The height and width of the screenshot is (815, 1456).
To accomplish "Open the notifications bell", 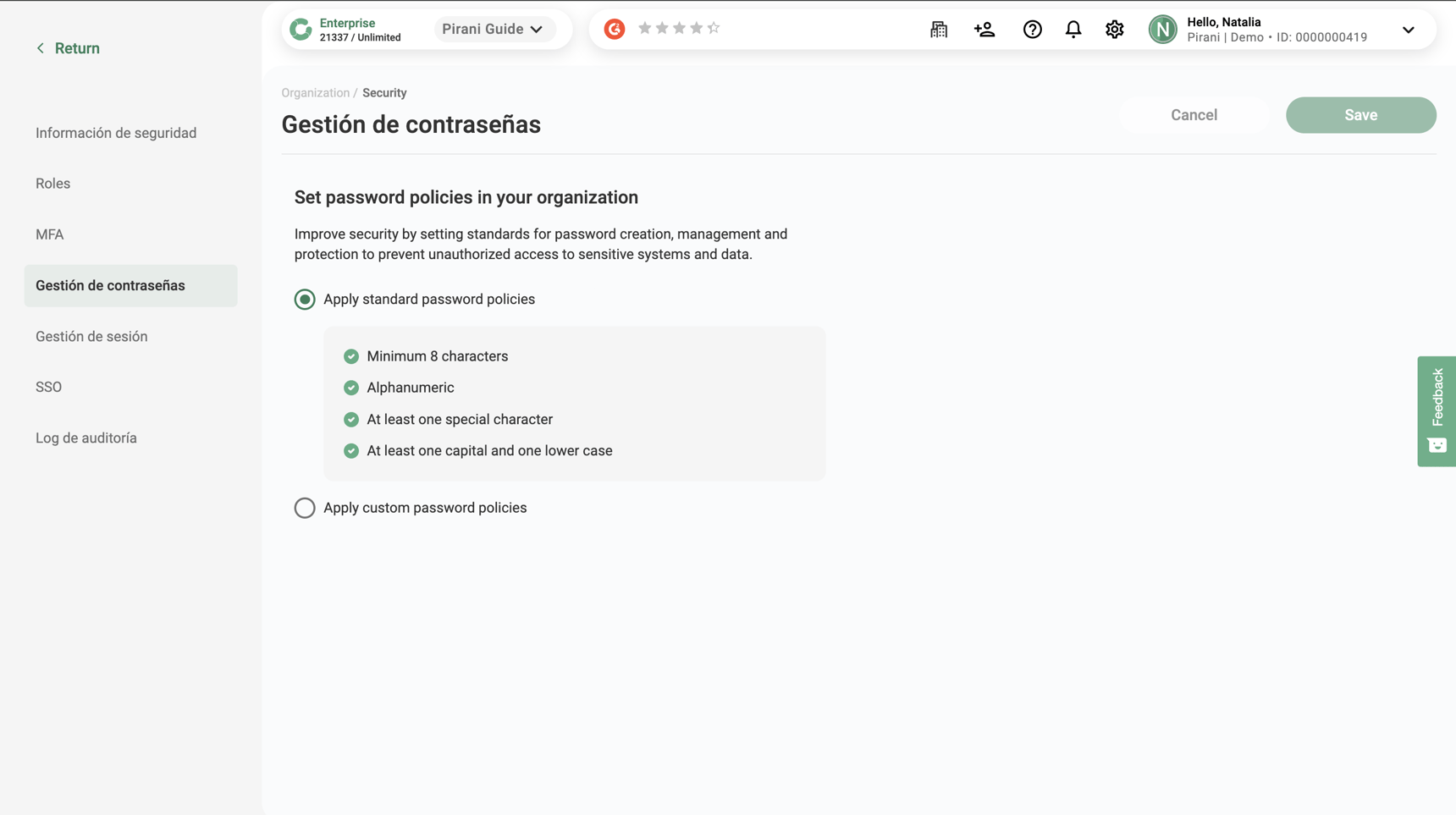I will coord(1073,30).
